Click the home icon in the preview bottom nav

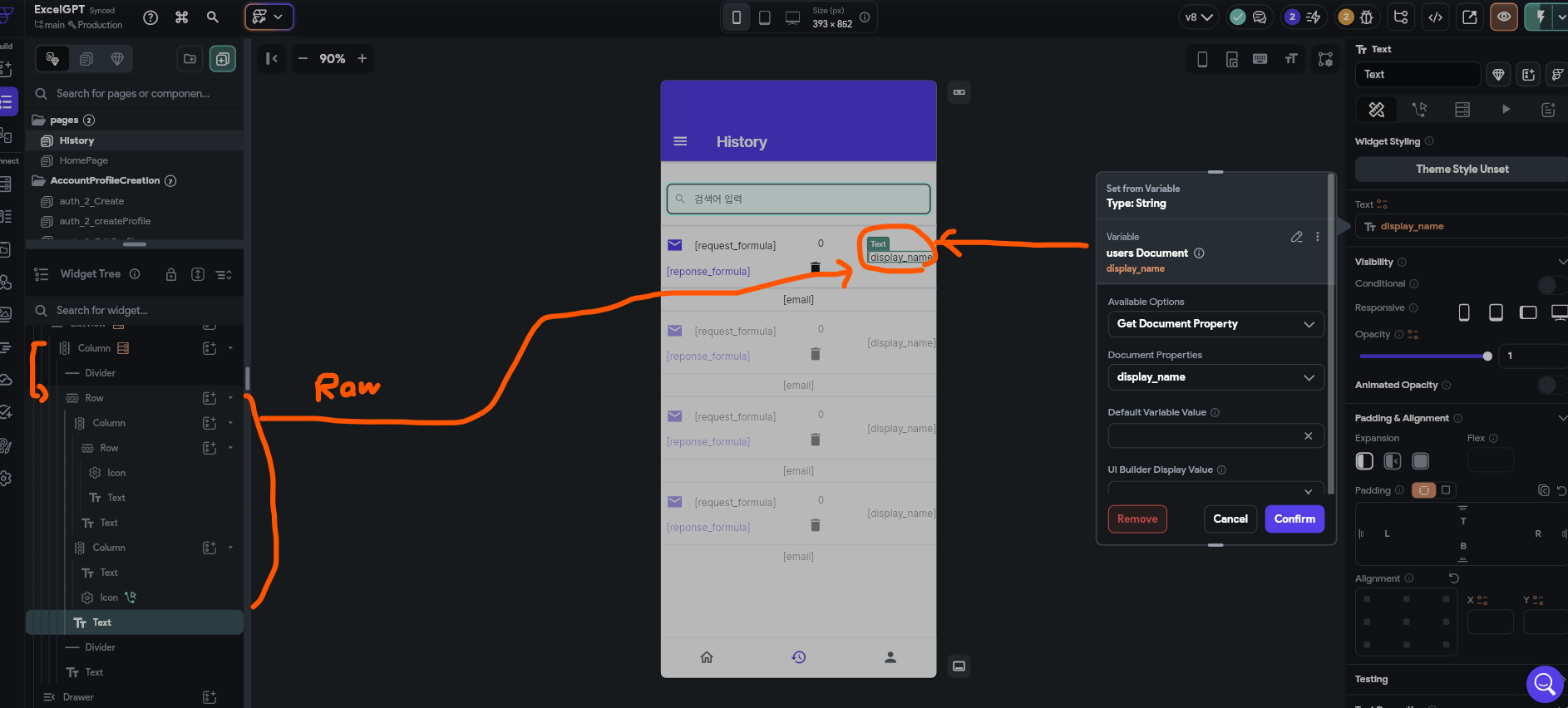(707, 657)
